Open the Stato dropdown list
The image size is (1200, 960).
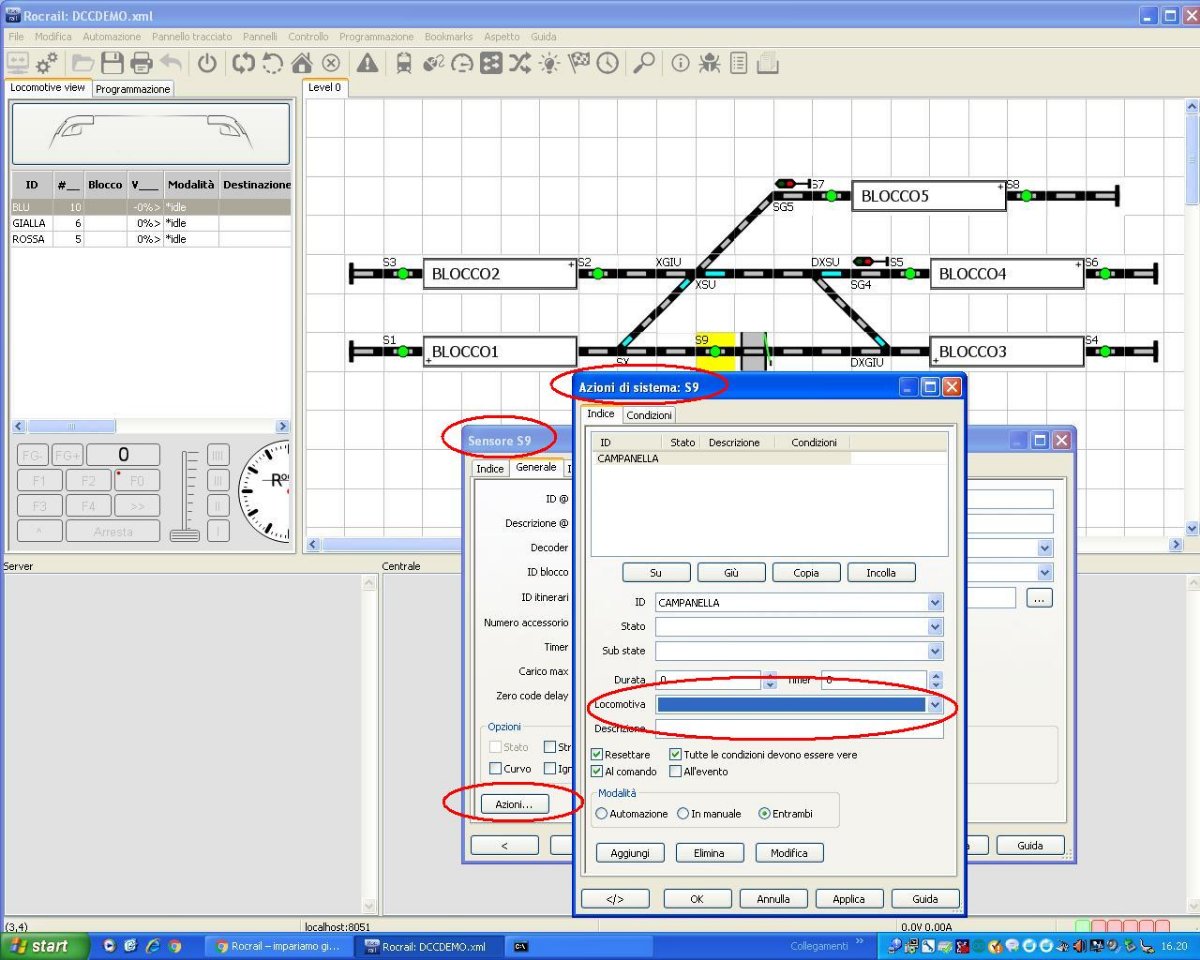point(935,627)
